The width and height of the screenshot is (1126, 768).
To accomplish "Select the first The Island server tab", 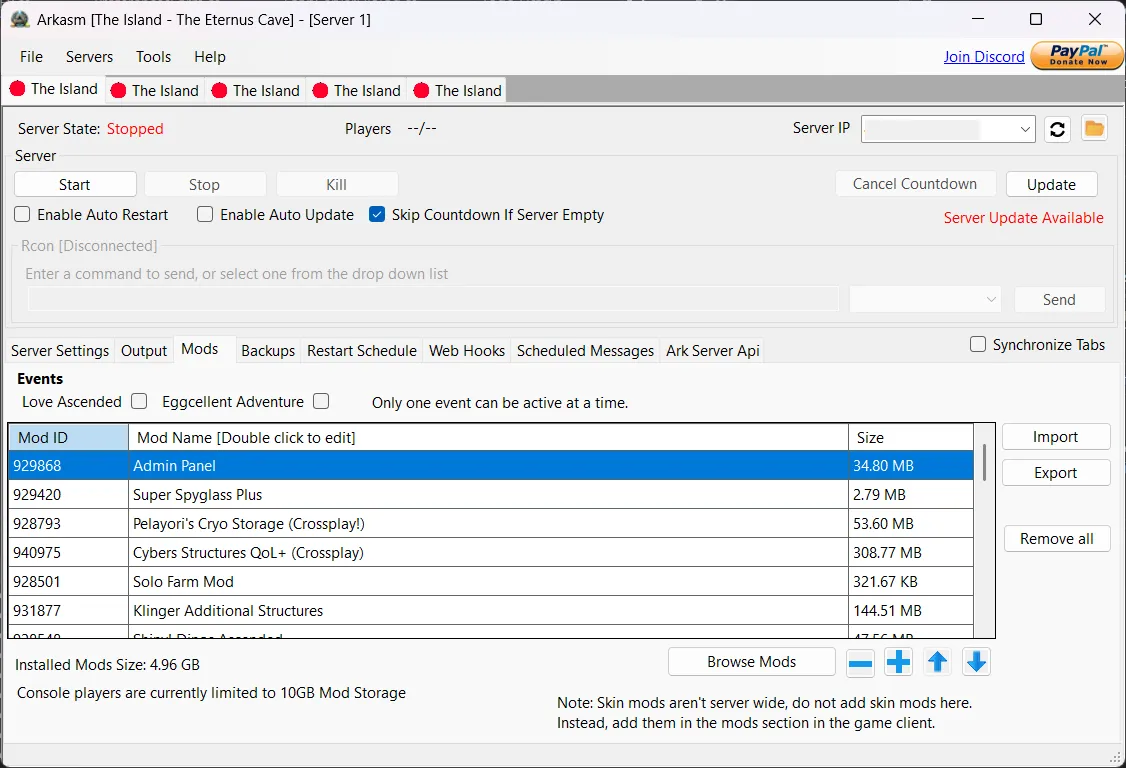I will pos(55,88).
